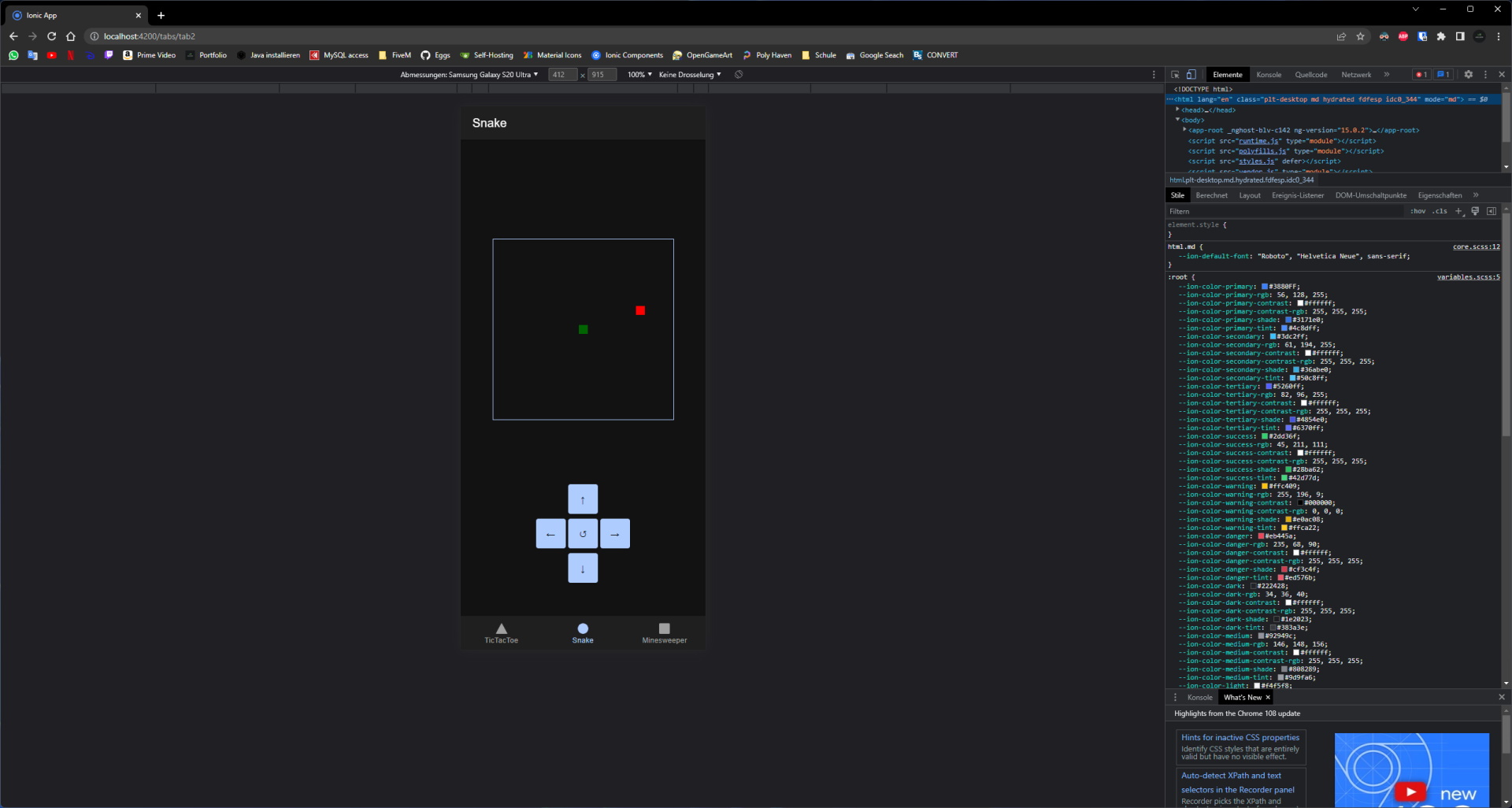Open device toolbar more options menu
The width and height of the screenshot is (1512, 808).
pyautogui.click(x=1154, y=75)
